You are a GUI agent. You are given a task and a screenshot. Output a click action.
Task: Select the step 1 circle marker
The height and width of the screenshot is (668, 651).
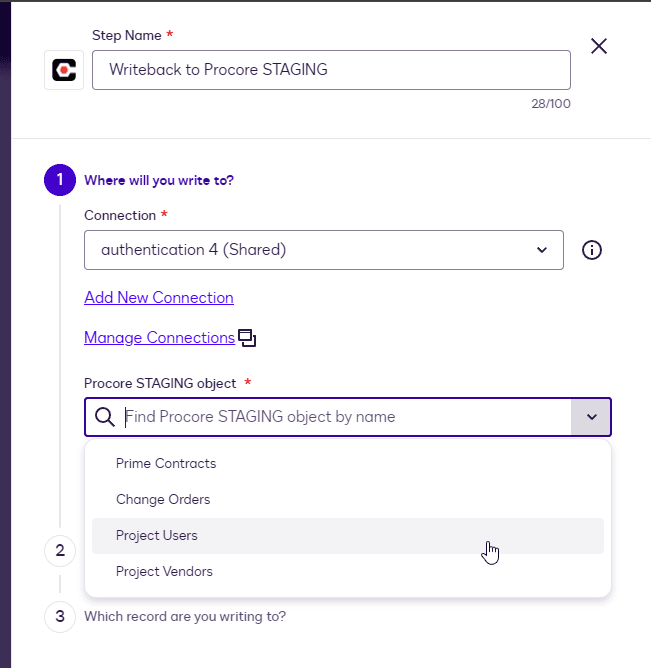(x=60, y=180)
